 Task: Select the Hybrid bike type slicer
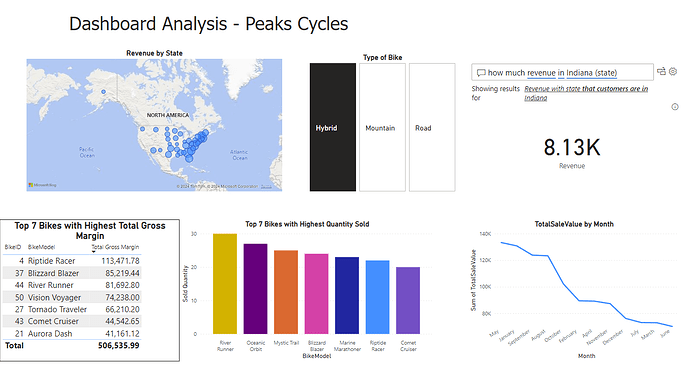click(x=333, y=127)
